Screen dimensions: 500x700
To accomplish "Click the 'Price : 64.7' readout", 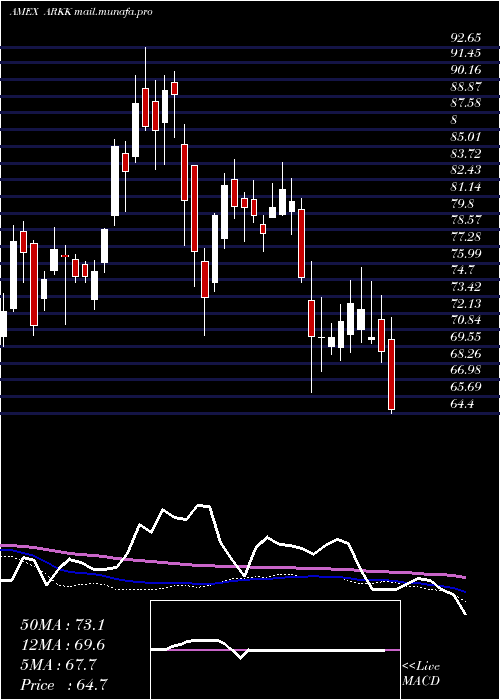I will point(64,685).
